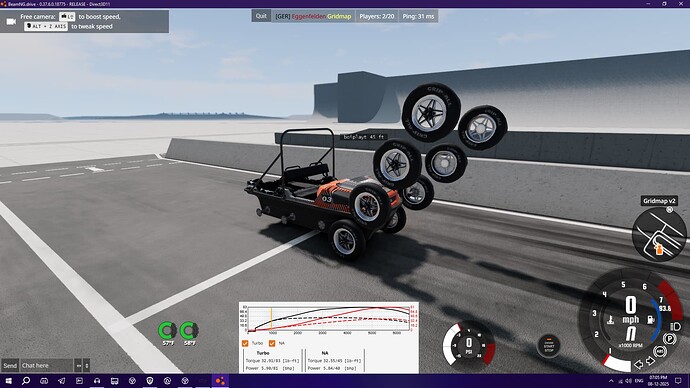690x388 pixels.
Task: Click the NA Power value readout
Action: coord(332,368)
